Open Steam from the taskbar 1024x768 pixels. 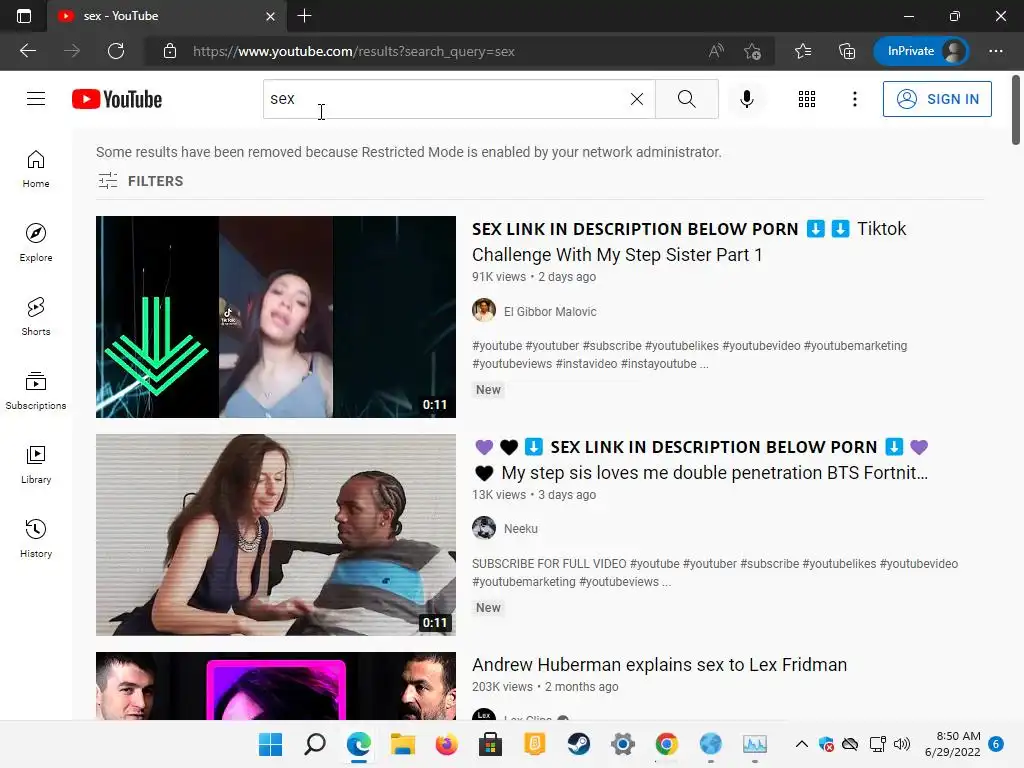[x=579, y=744]
